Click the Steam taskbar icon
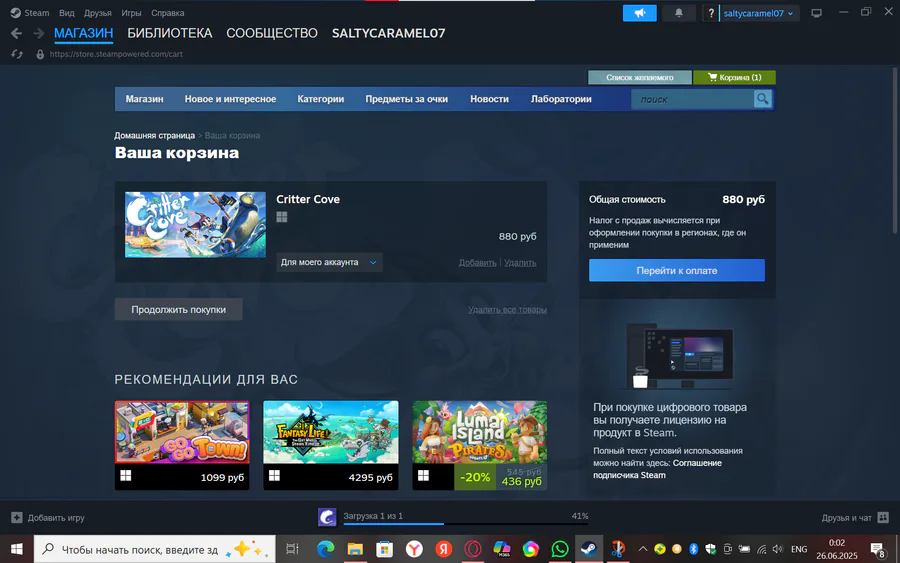The height and width of the screenshot is (563, 900). [588, 549]
